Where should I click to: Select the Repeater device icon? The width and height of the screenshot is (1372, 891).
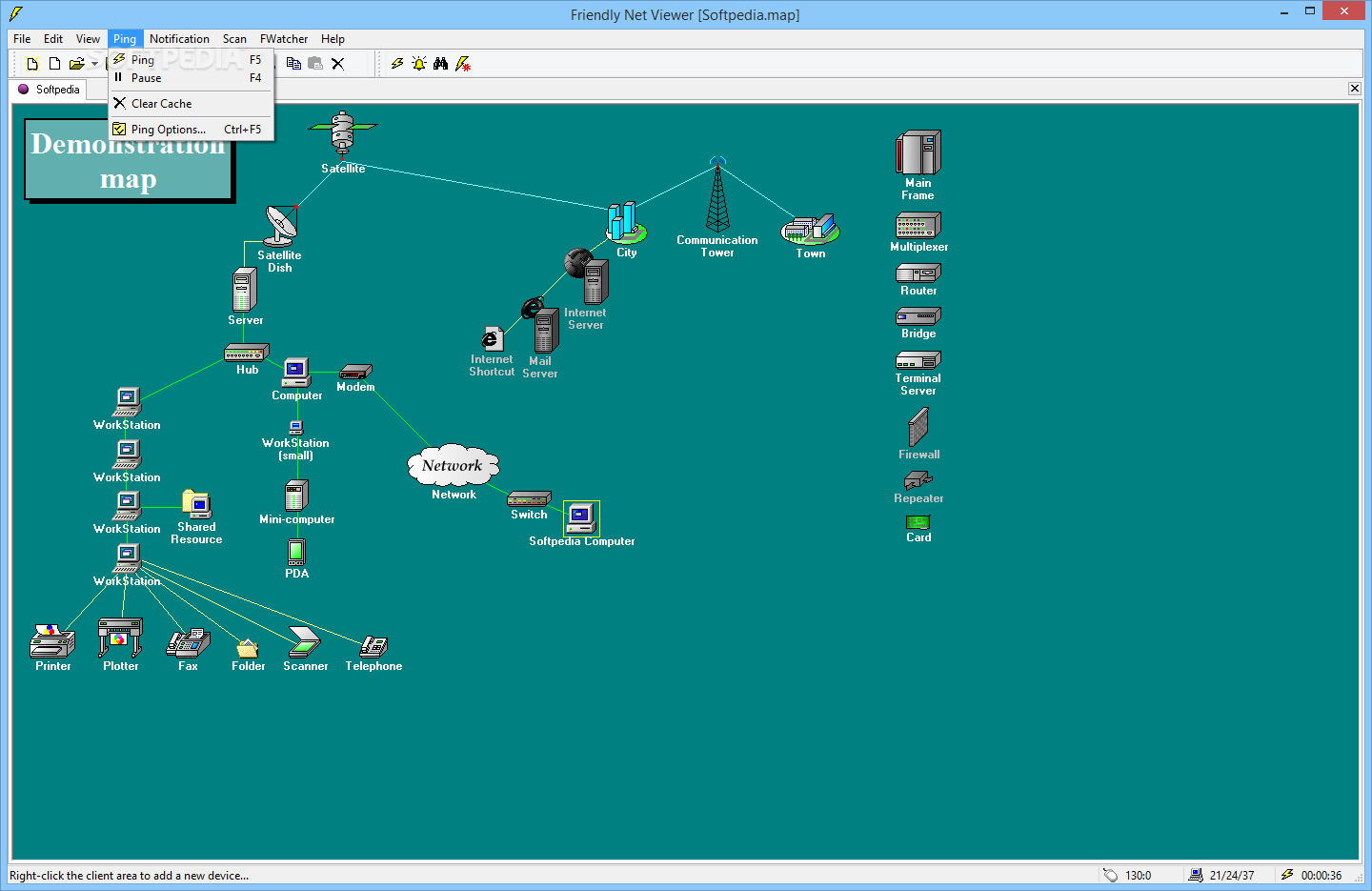(918, 480)
